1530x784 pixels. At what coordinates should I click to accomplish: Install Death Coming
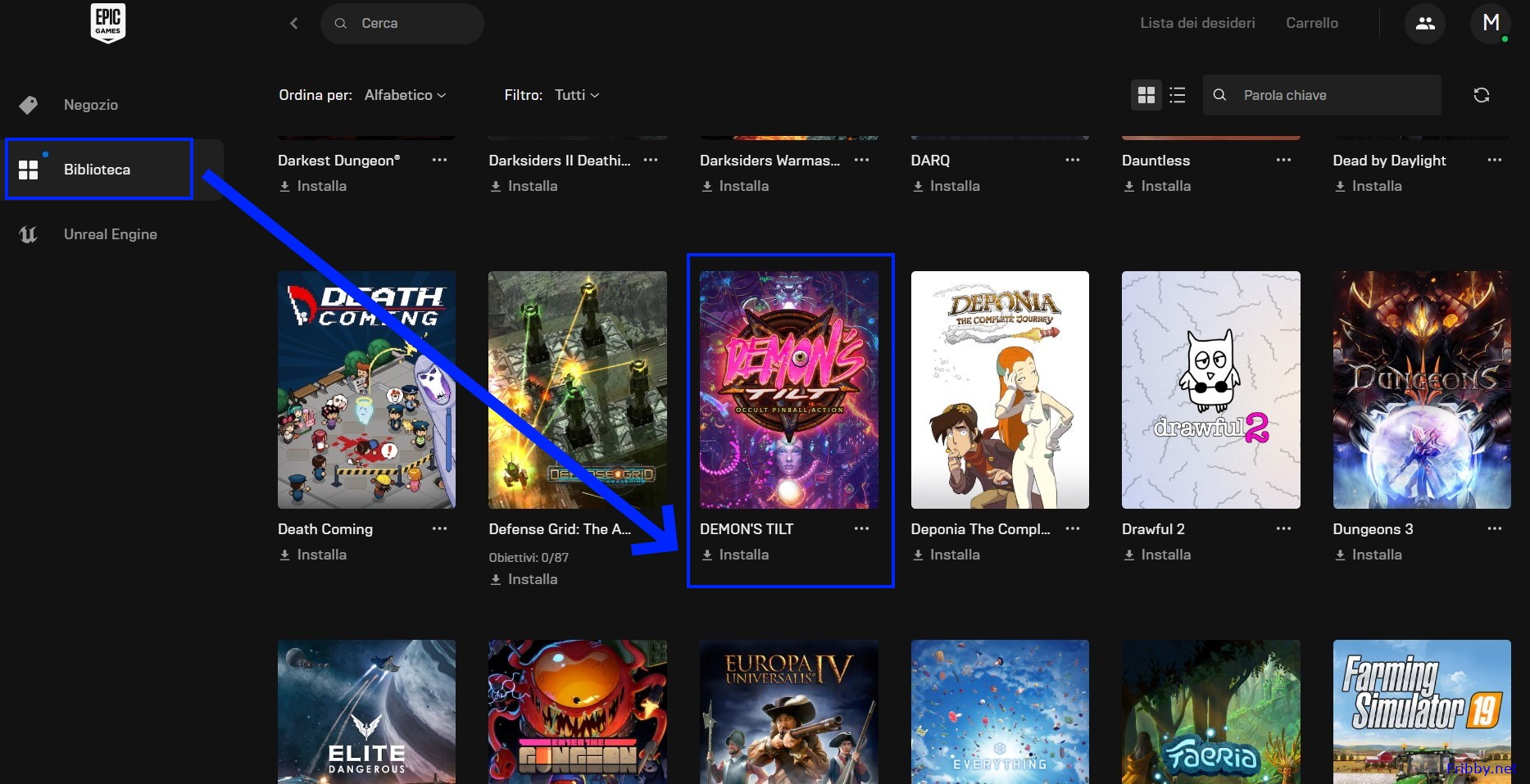313,555
